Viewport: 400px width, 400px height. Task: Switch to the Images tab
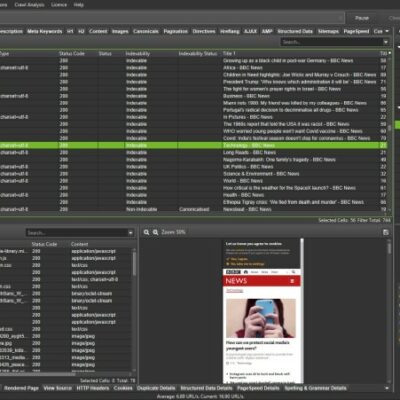click(120, 31)
